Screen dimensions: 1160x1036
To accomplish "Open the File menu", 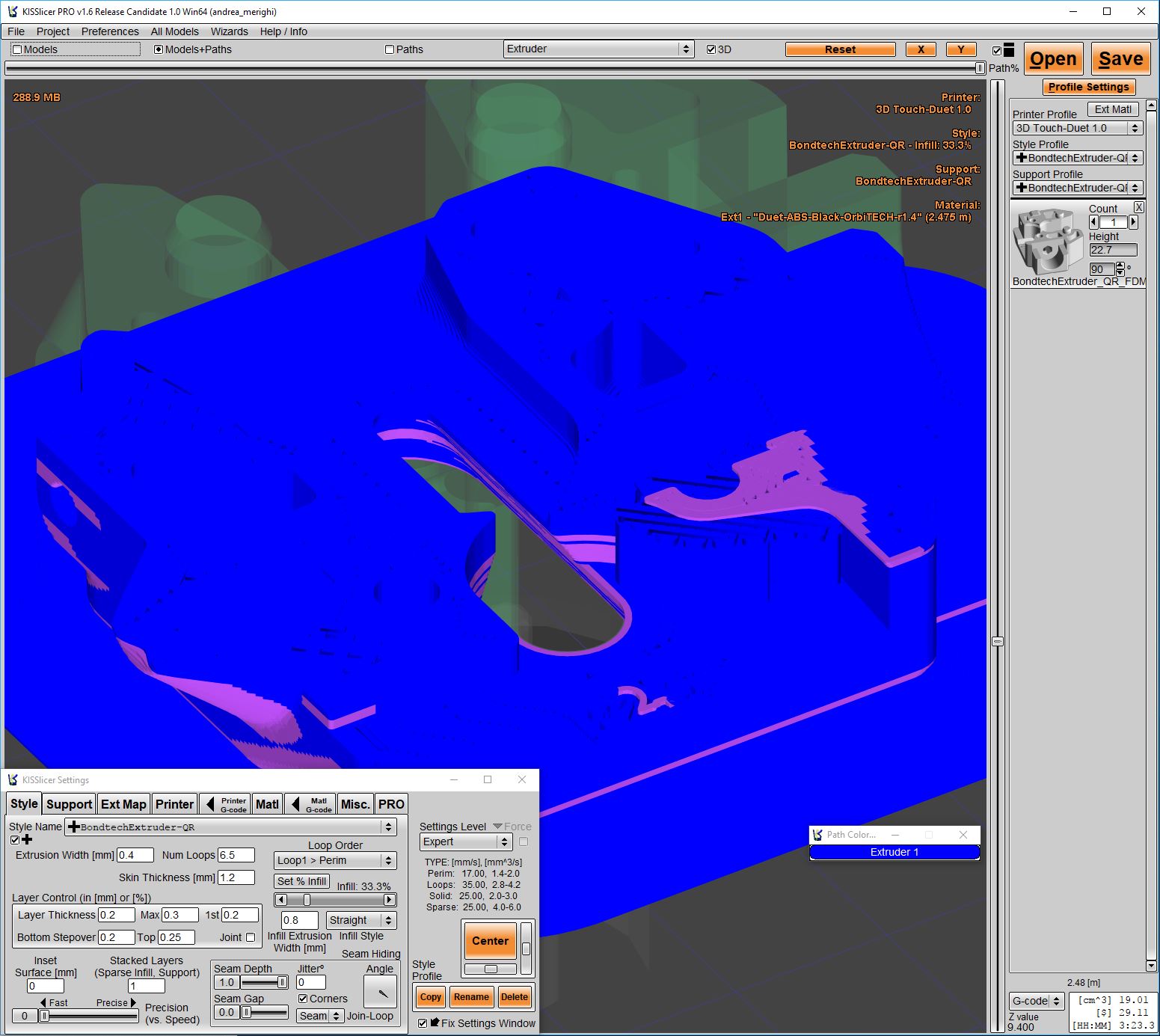I will pos(16,31).
